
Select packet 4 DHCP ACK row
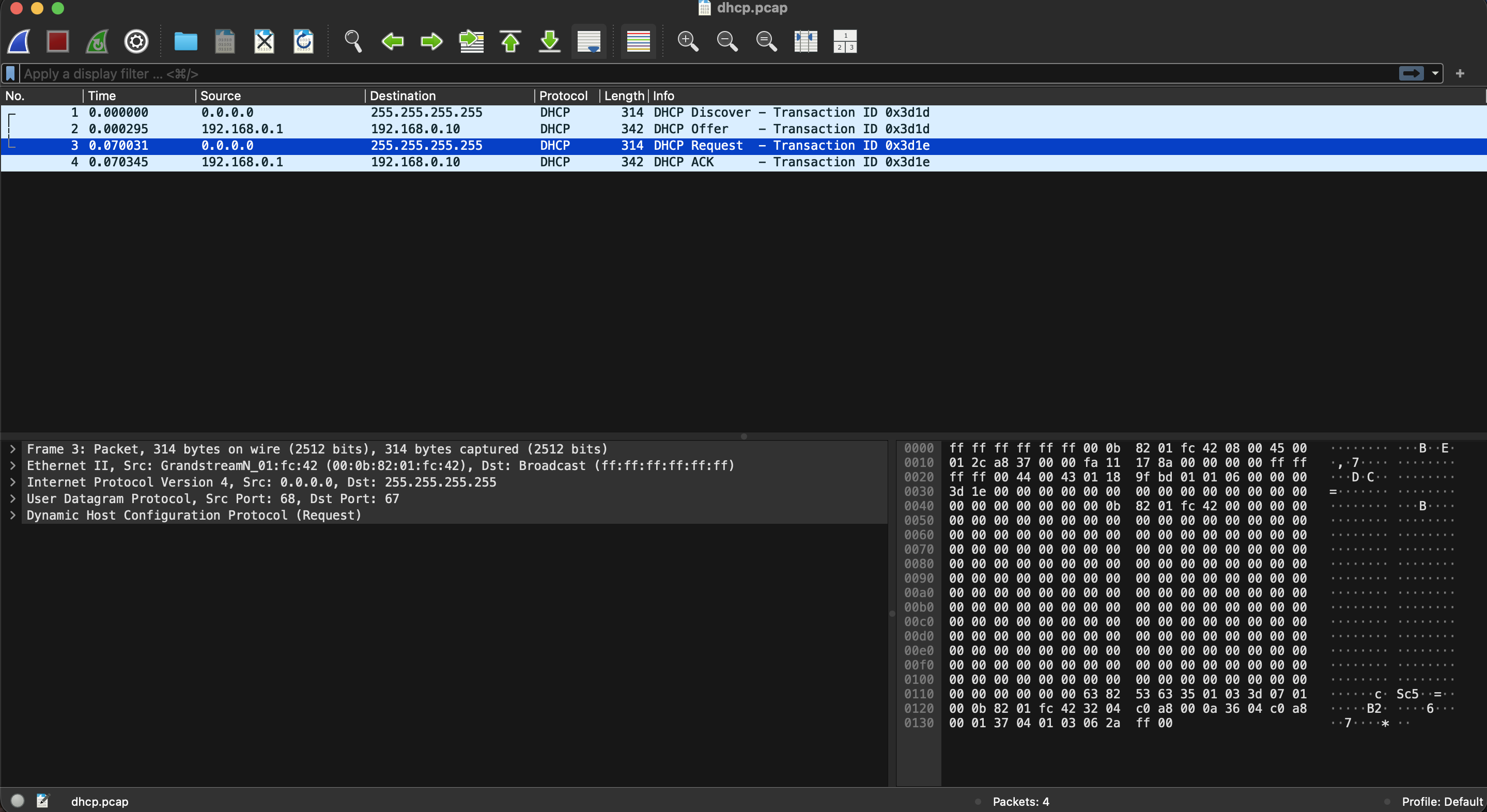point(743,162)
